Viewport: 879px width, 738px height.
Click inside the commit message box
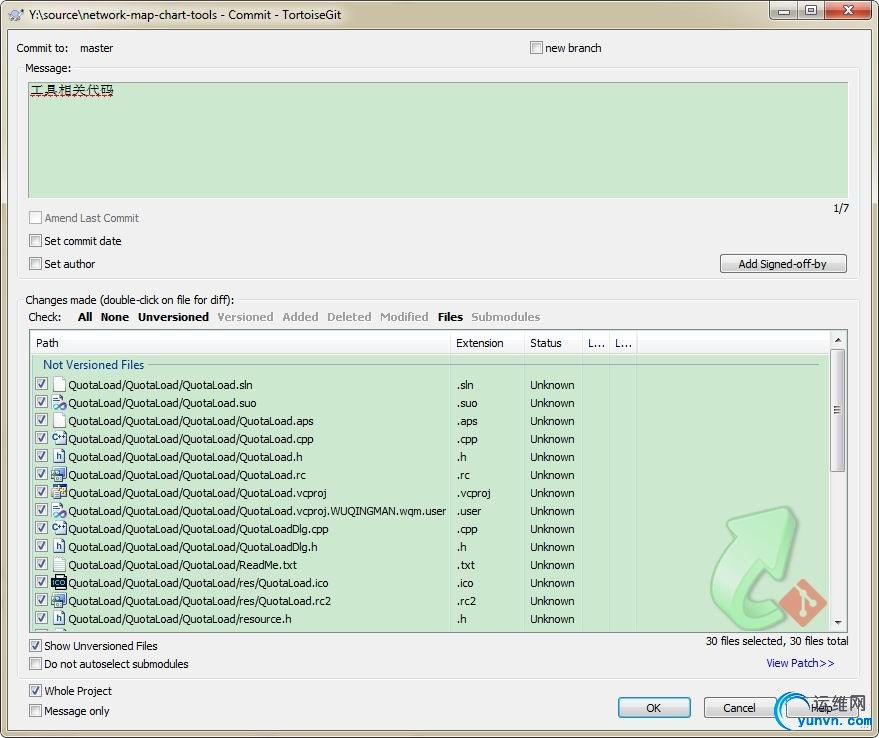(x=438, y=140)
